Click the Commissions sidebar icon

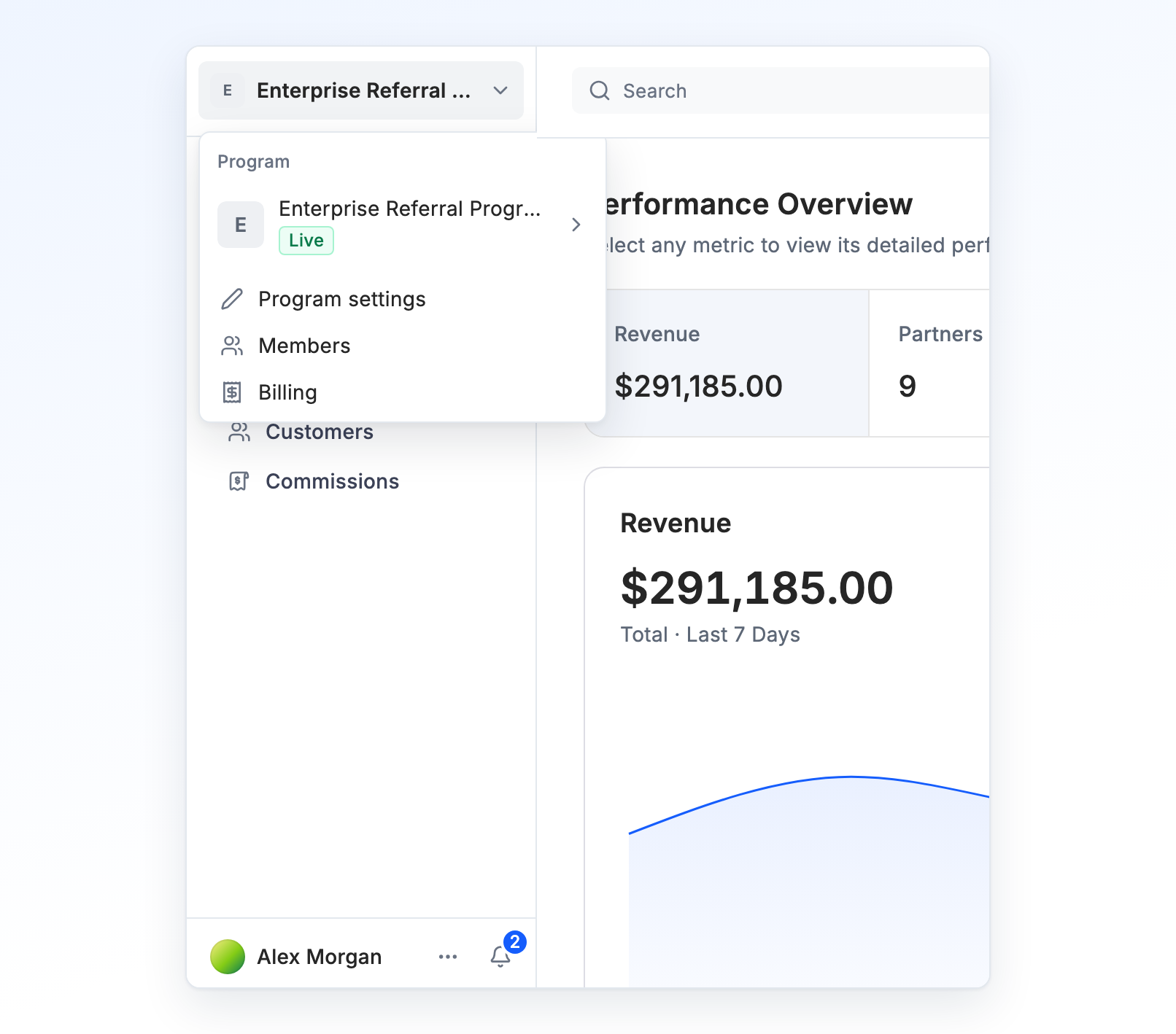[239, 481]
